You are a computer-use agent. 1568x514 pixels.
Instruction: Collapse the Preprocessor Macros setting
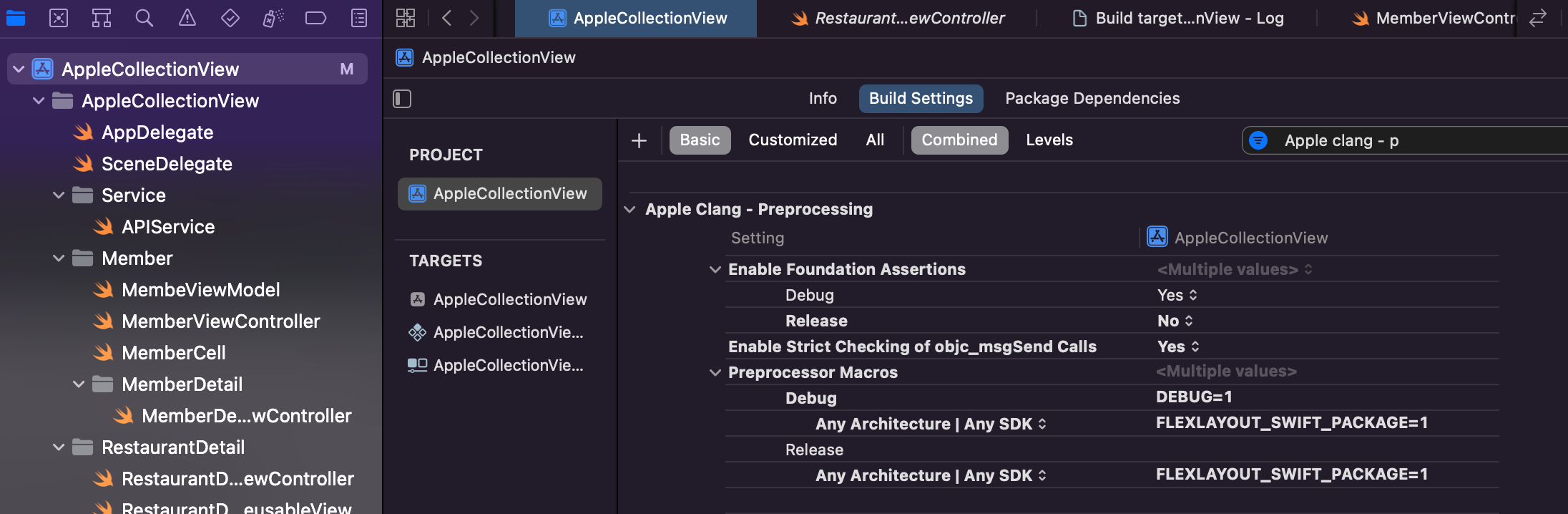[x=715, y=373]
